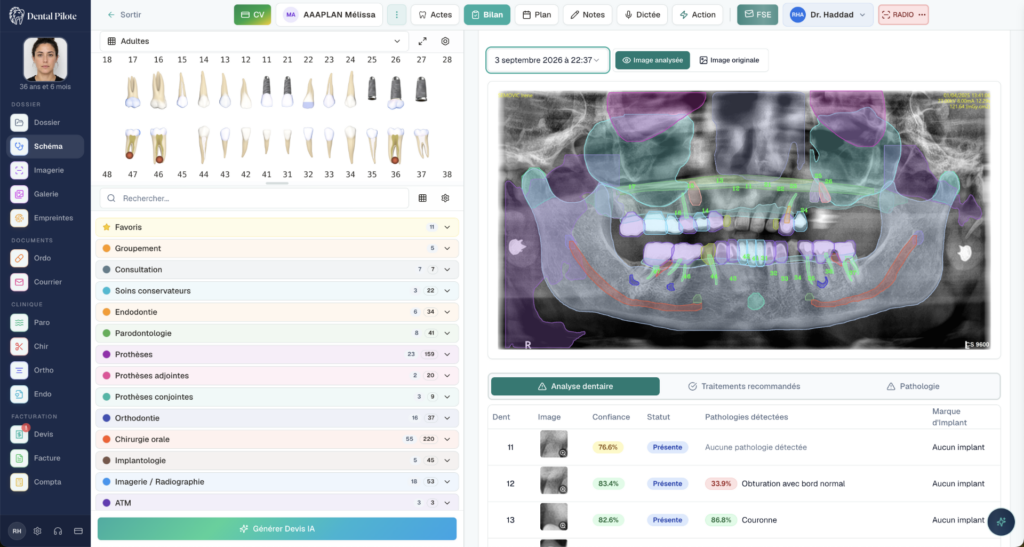Expand the Favoris category
1024x547 pixels.
277,227
